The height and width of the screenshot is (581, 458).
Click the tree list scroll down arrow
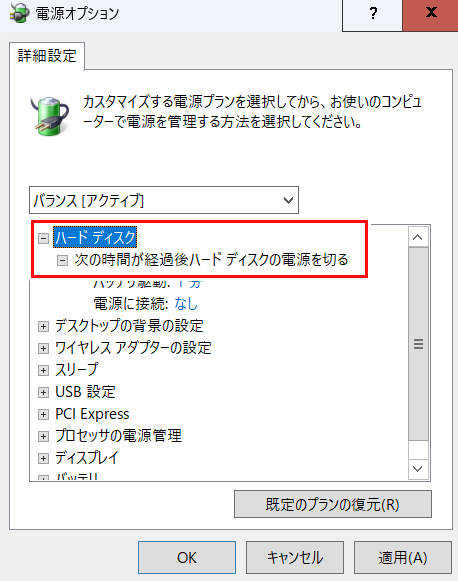click(418, 469)
